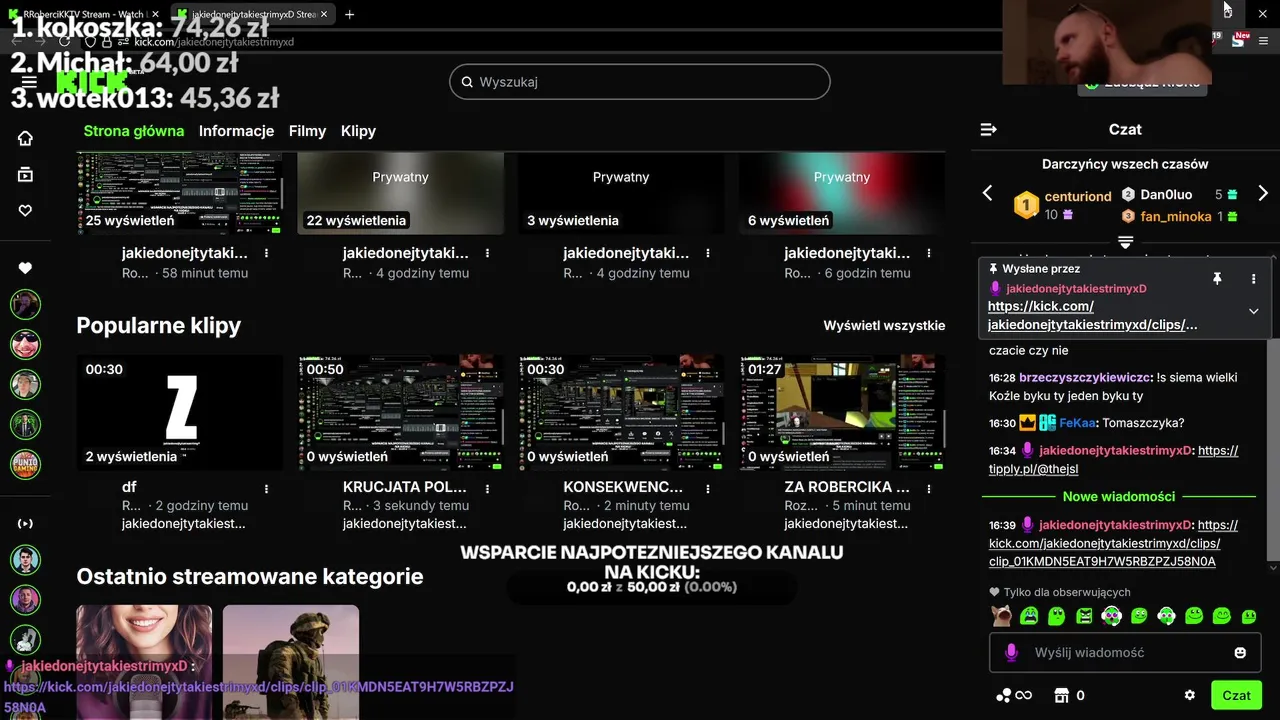This screenshot has height=720, width=1280.
Task: Open three-dot menu for df clip
Action: tap(266, 488)
